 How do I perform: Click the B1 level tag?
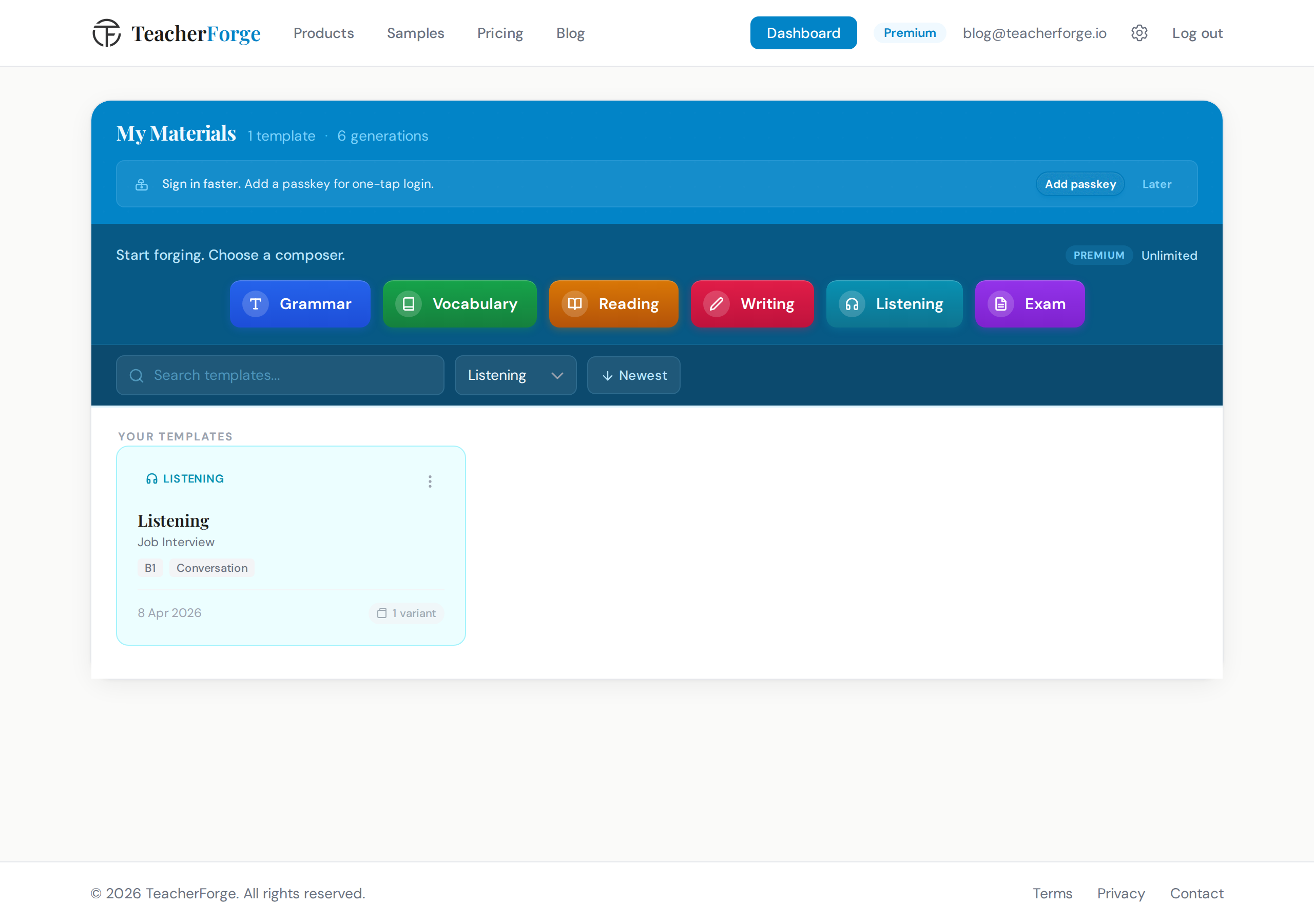pos(150,568)
